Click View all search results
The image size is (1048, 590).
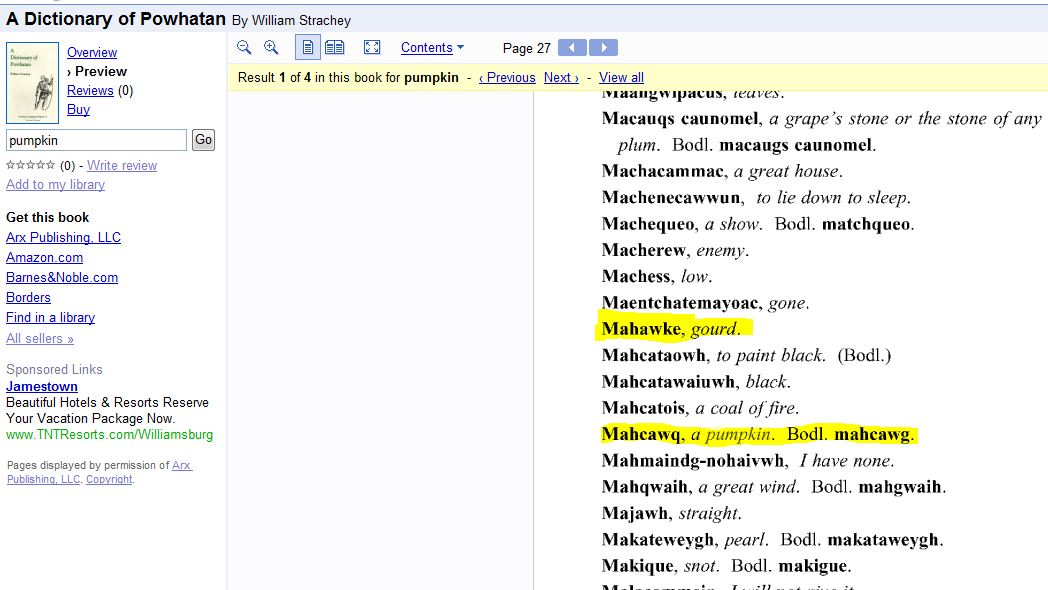point(621,77)
